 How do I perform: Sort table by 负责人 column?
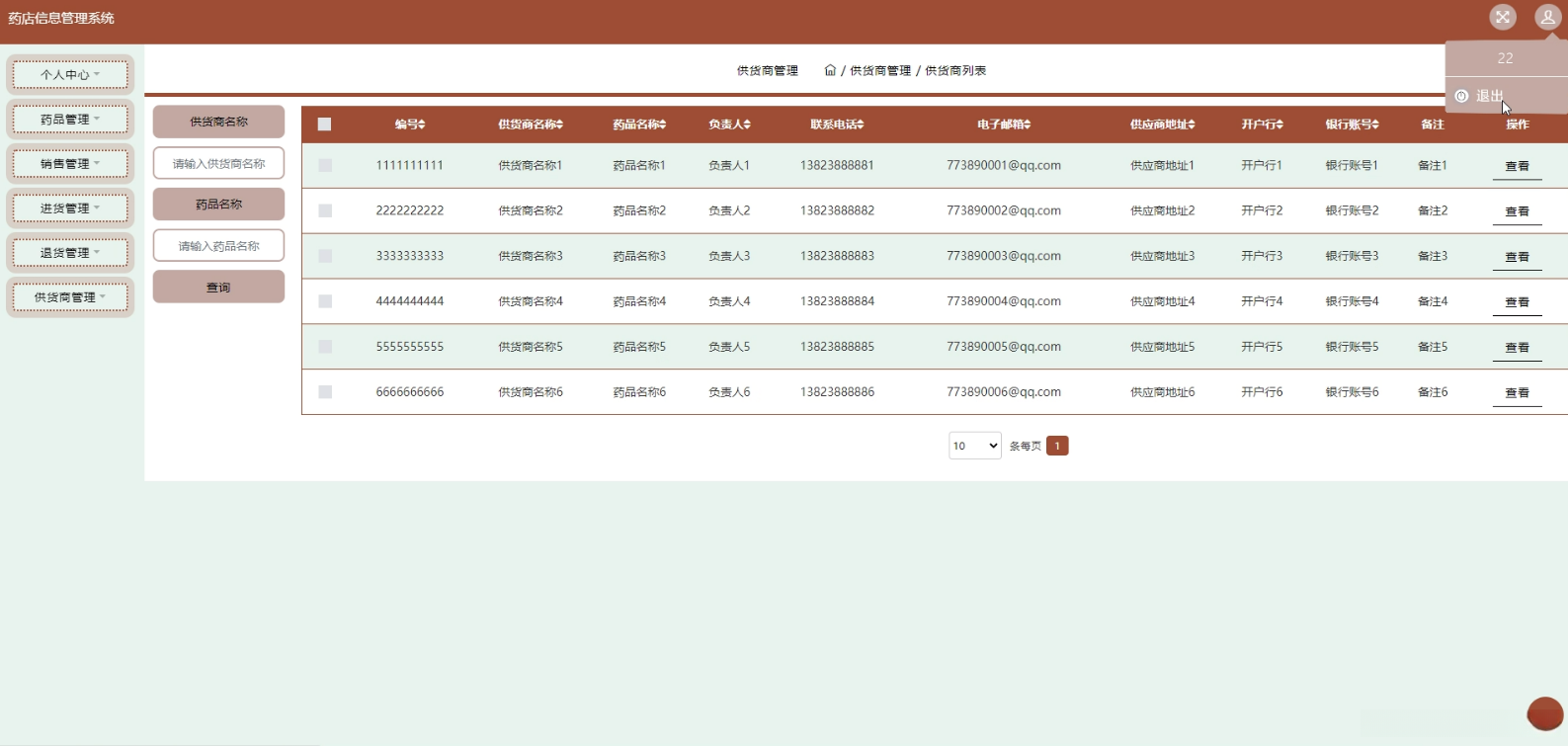coord(729,124)
